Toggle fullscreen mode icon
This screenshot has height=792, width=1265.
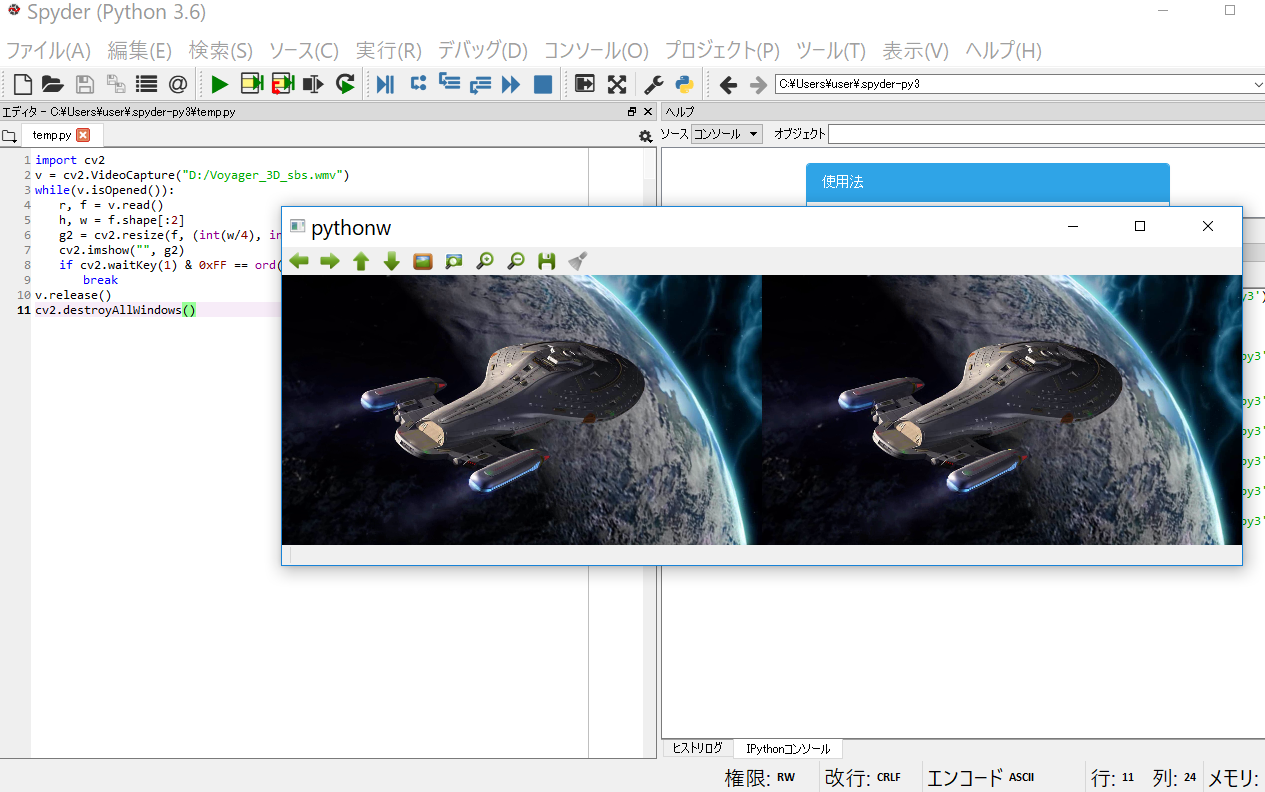tap(617, 85)
